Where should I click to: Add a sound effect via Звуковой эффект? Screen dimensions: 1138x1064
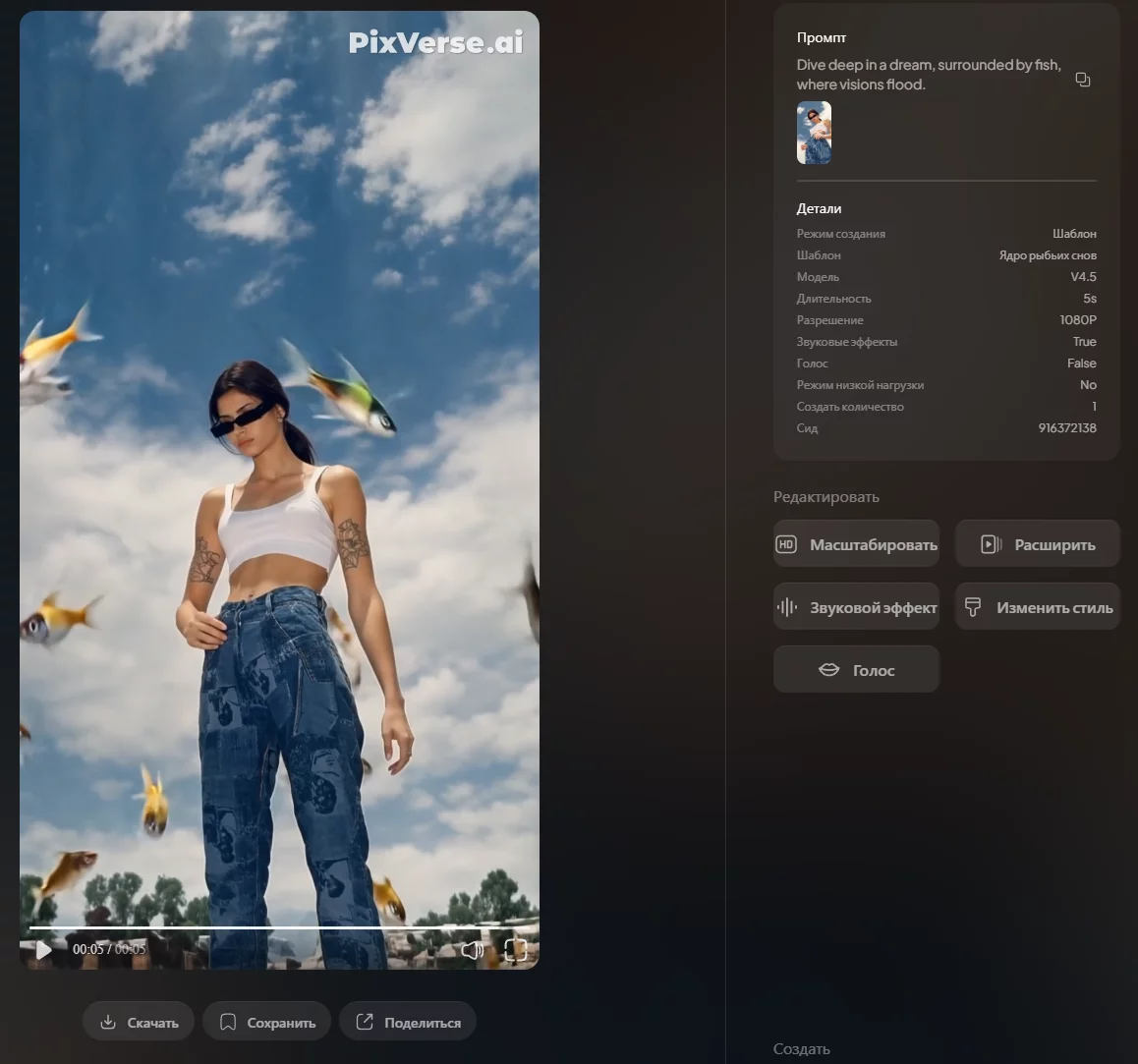coord(856,607)
